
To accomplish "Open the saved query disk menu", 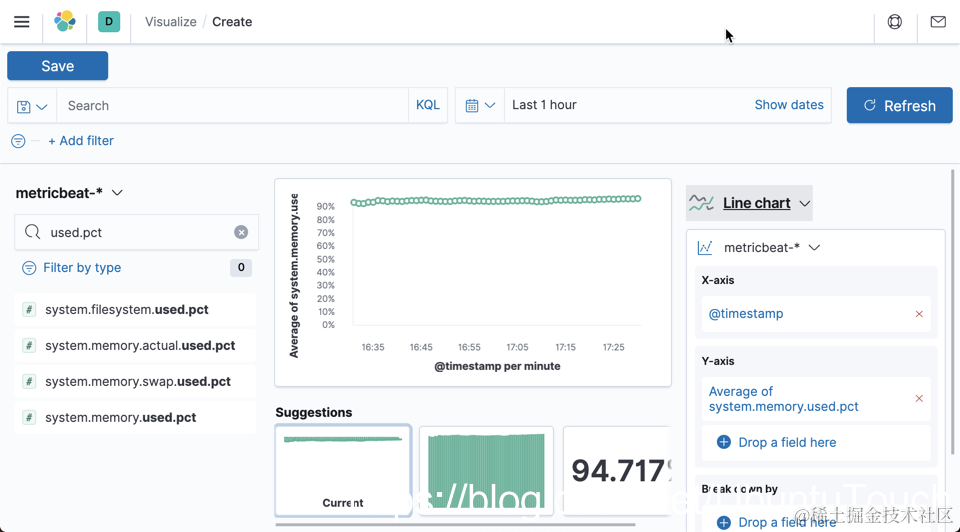I will pos(32,107).
